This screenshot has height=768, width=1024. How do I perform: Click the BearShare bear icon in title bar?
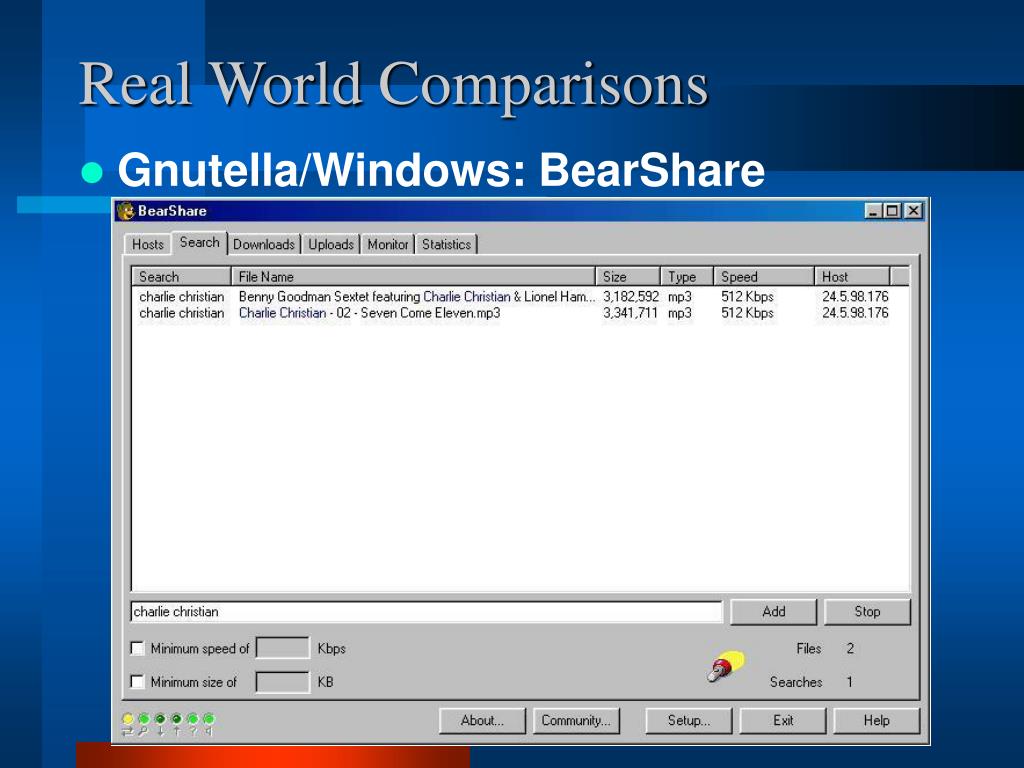point(125,211)
